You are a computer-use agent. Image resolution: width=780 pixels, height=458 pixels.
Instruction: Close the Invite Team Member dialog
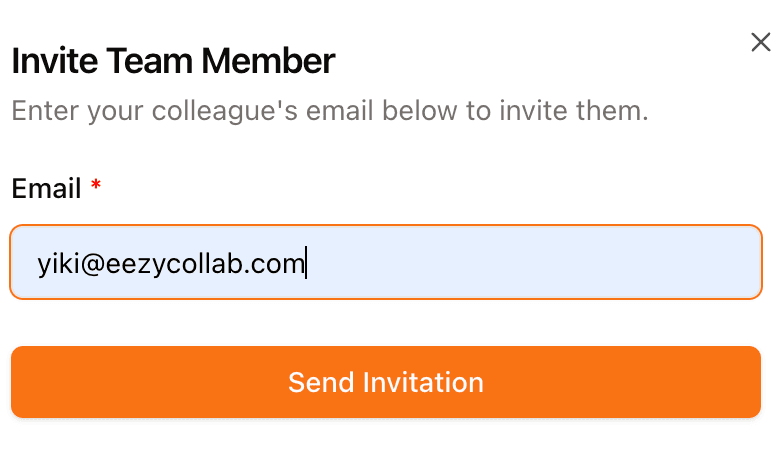tap(760, 42)
